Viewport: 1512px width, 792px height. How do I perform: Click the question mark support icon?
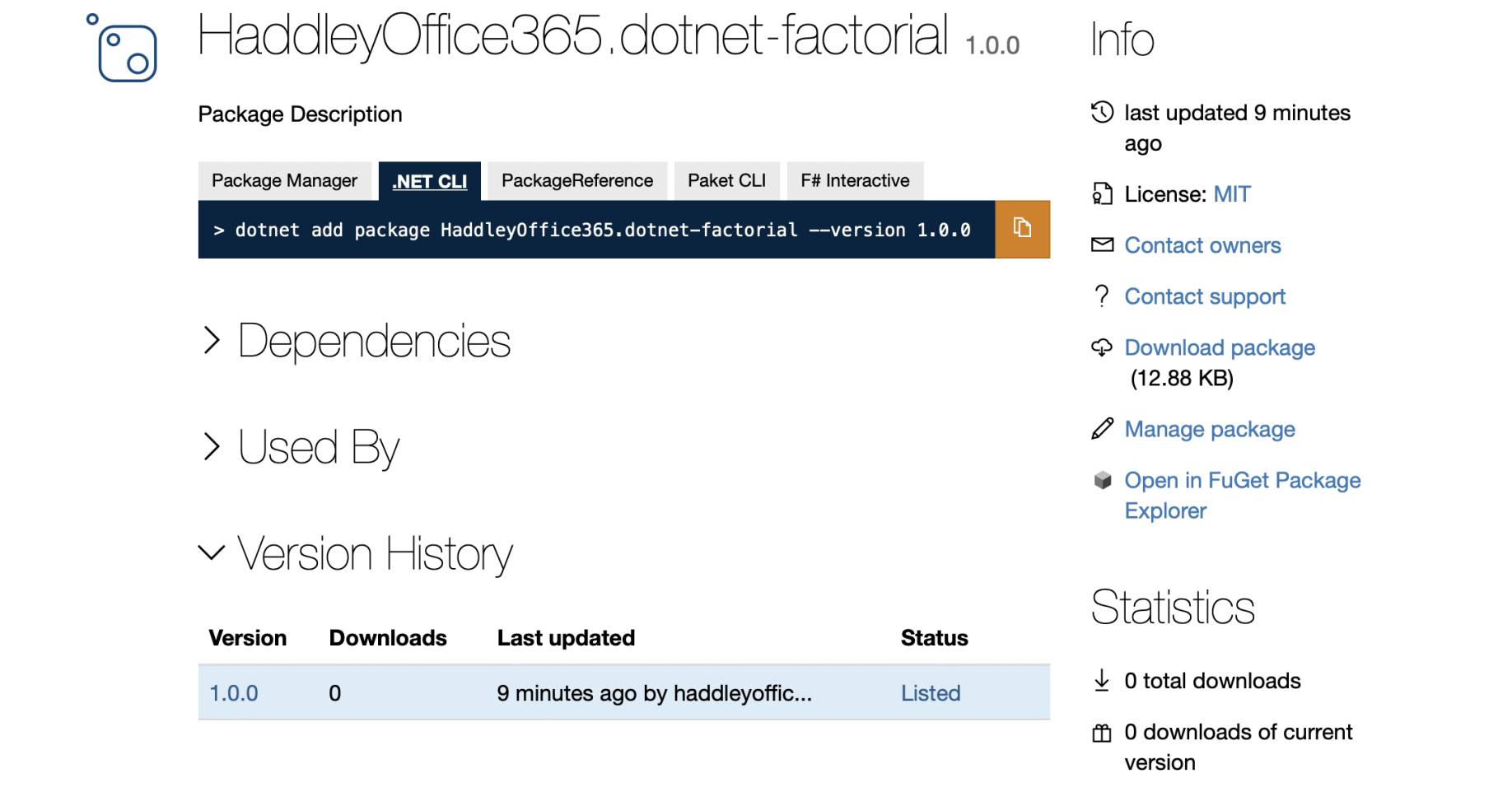(1102, 296)
